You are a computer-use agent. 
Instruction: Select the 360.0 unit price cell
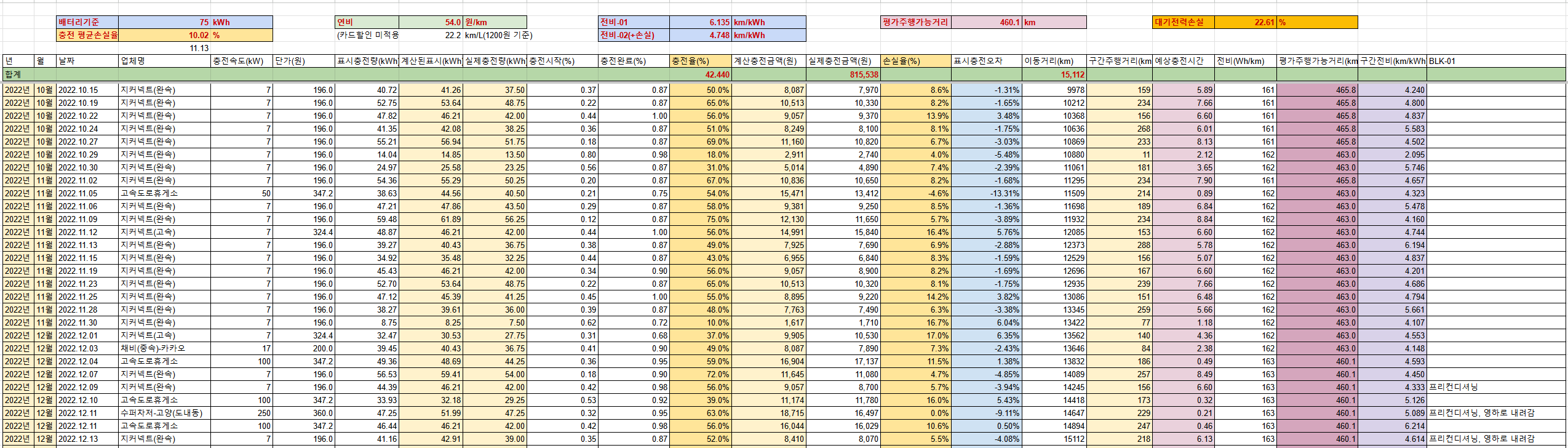tap(304, 413)
